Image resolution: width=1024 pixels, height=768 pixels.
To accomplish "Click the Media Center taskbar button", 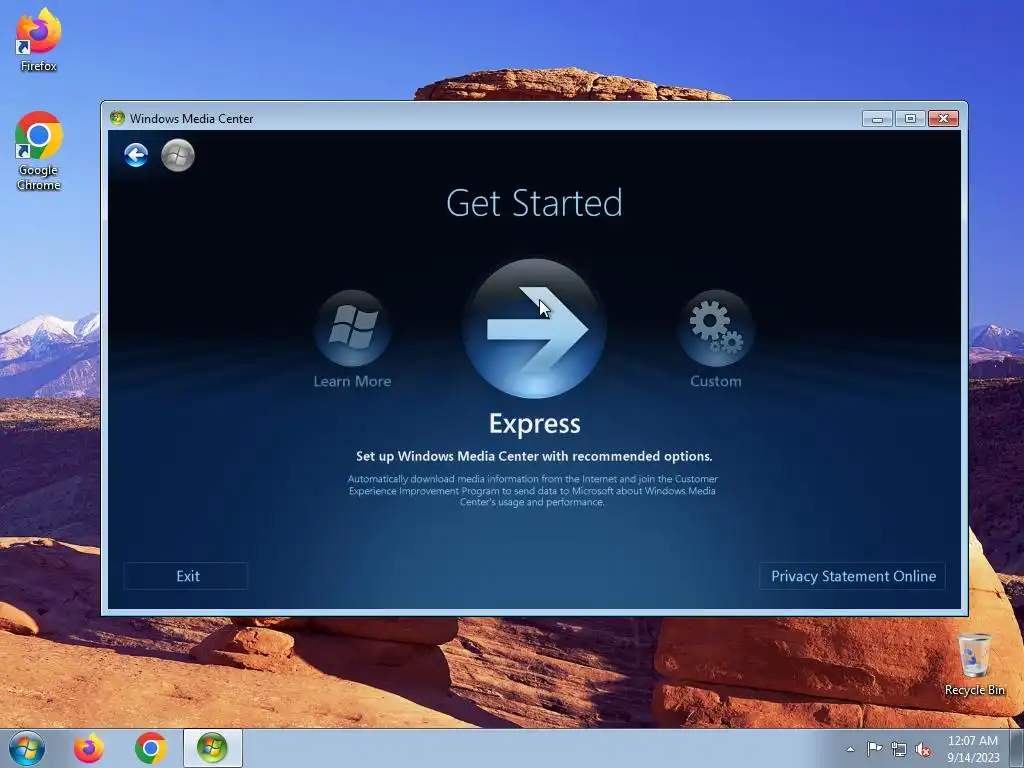I will point(213,748).
